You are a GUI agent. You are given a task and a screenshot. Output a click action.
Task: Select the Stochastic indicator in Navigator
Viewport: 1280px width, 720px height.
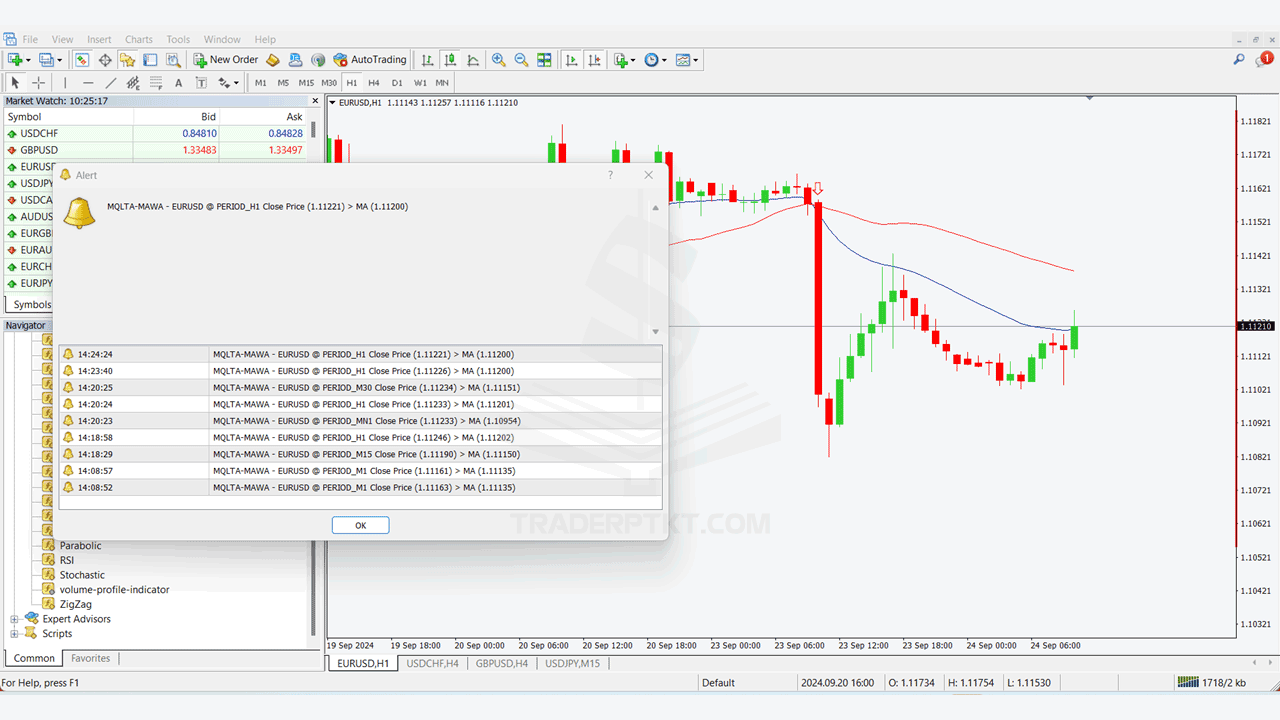click(x=82, y=575)
